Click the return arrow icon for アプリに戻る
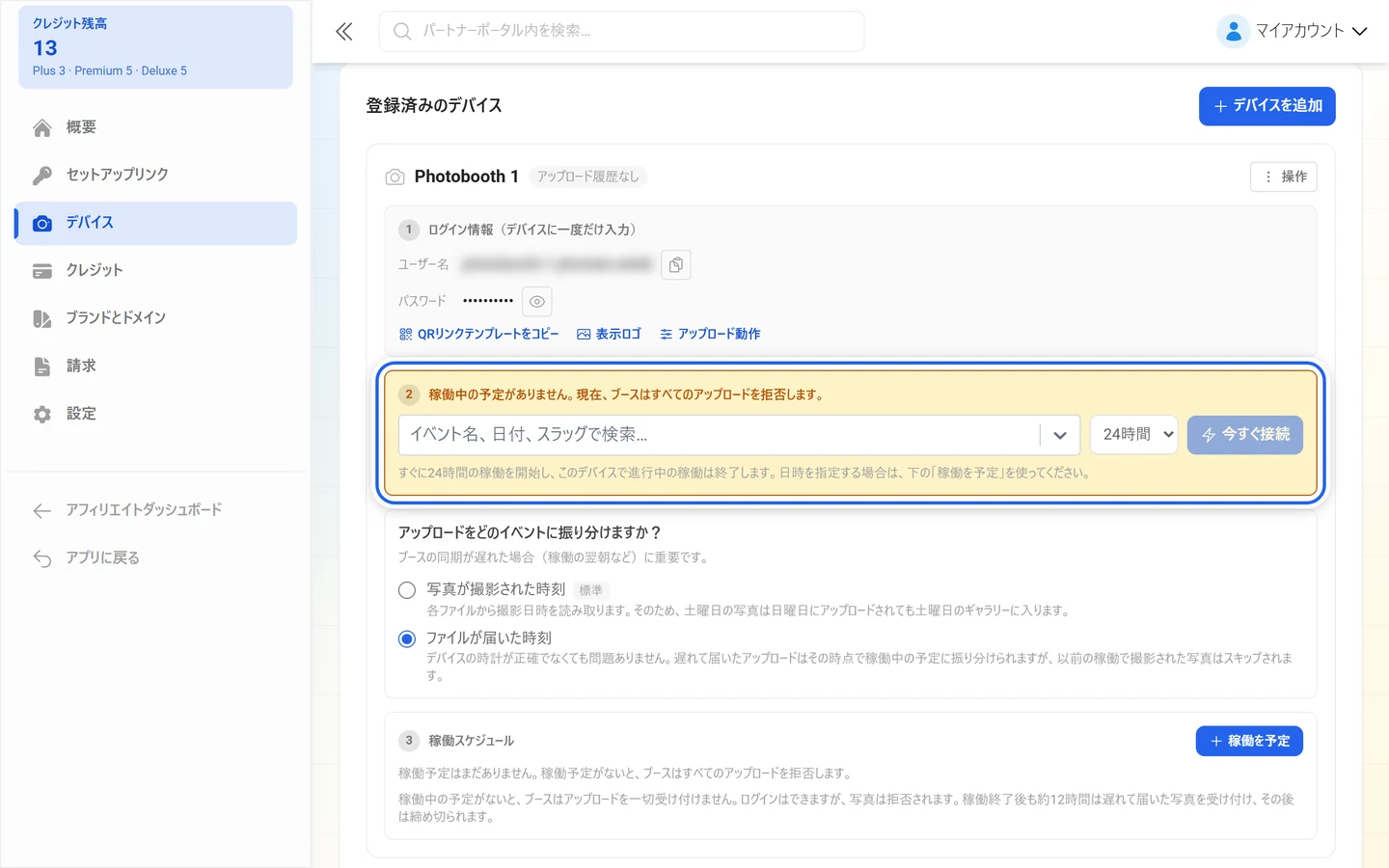1389x868 pixels. pyautogui.click(x=42, y=558)
